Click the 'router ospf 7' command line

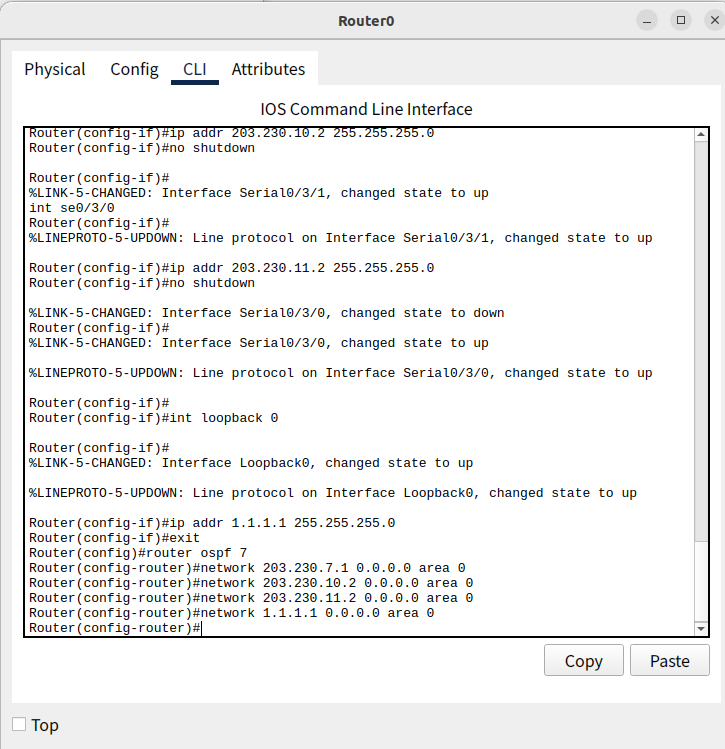[x=138, y=553]
